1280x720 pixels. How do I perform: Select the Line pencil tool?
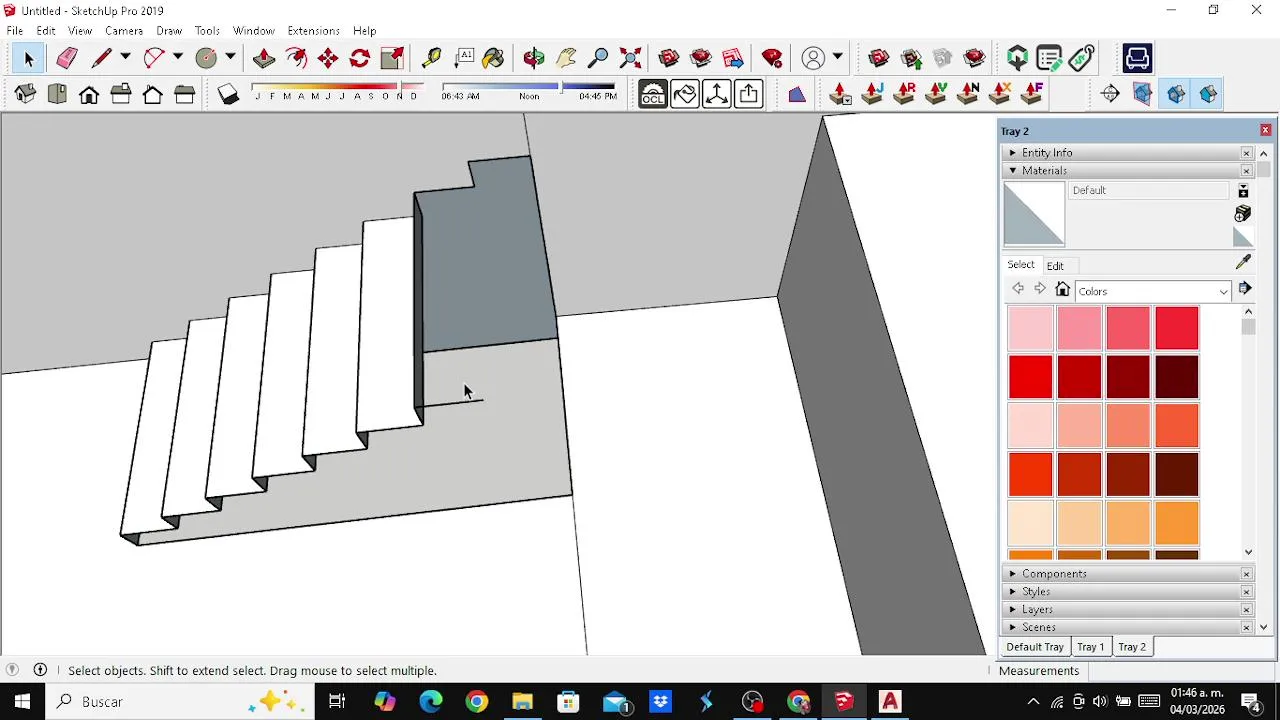tap(101, 59)
